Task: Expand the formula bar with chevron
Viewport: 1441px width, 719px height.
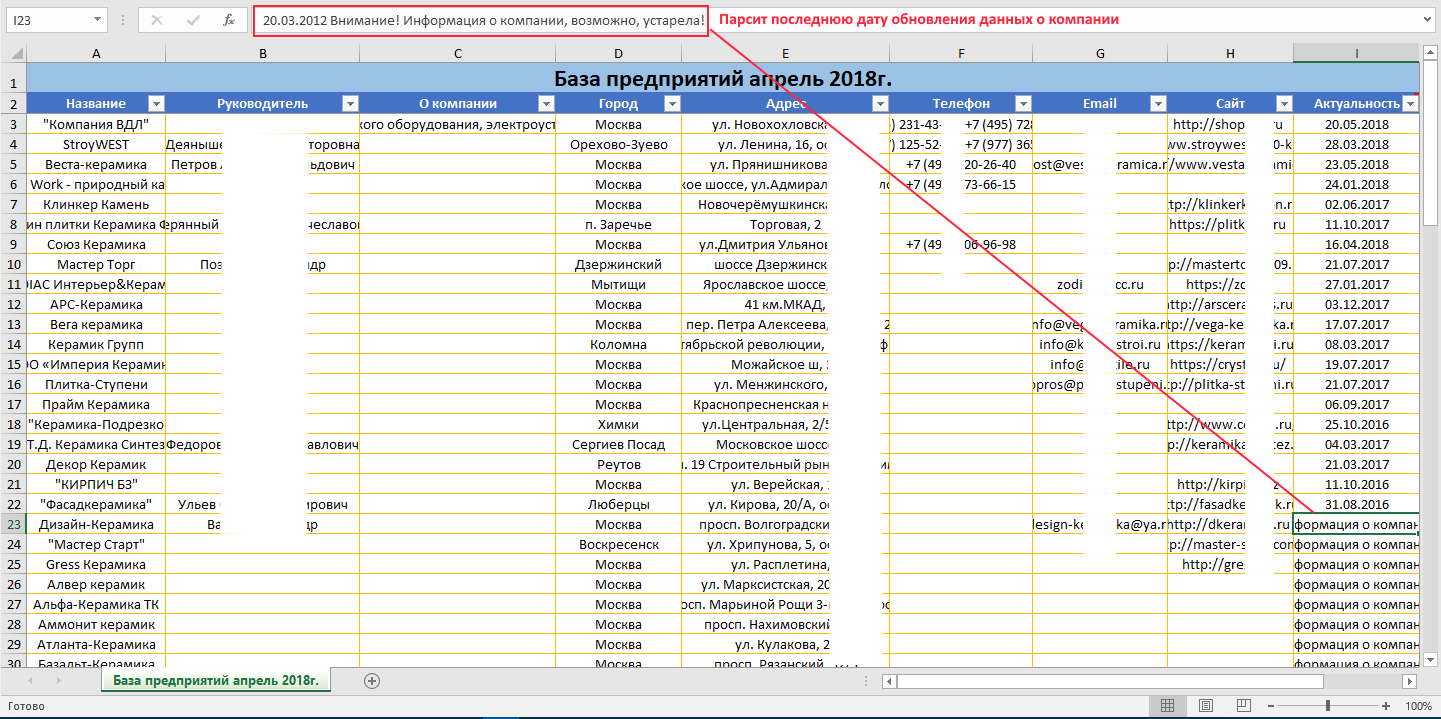Action: 1426,20
